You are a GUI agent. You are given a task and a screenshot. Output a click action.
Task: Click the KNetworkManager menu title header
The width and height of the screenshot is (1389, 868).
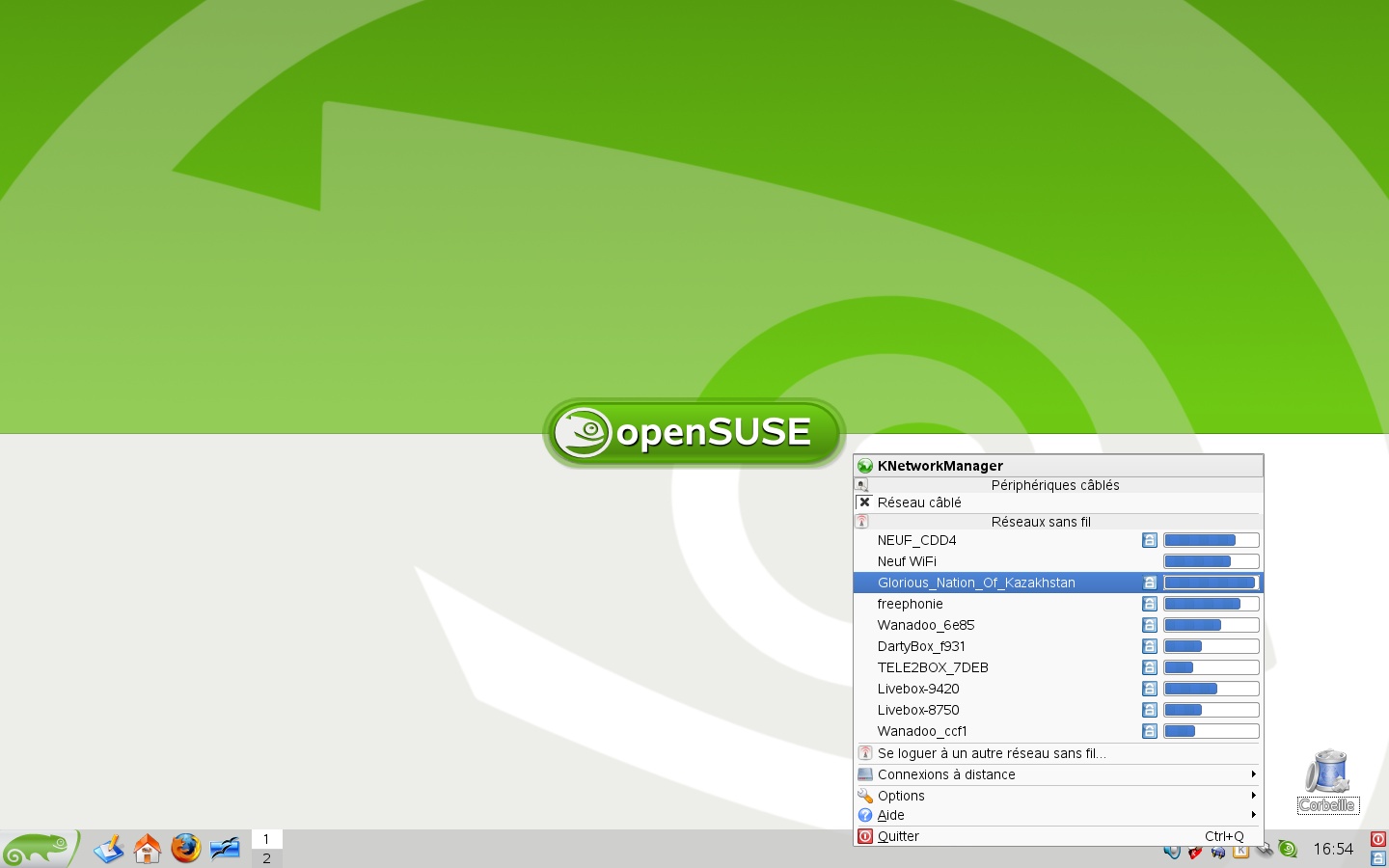click(1058, 466)
